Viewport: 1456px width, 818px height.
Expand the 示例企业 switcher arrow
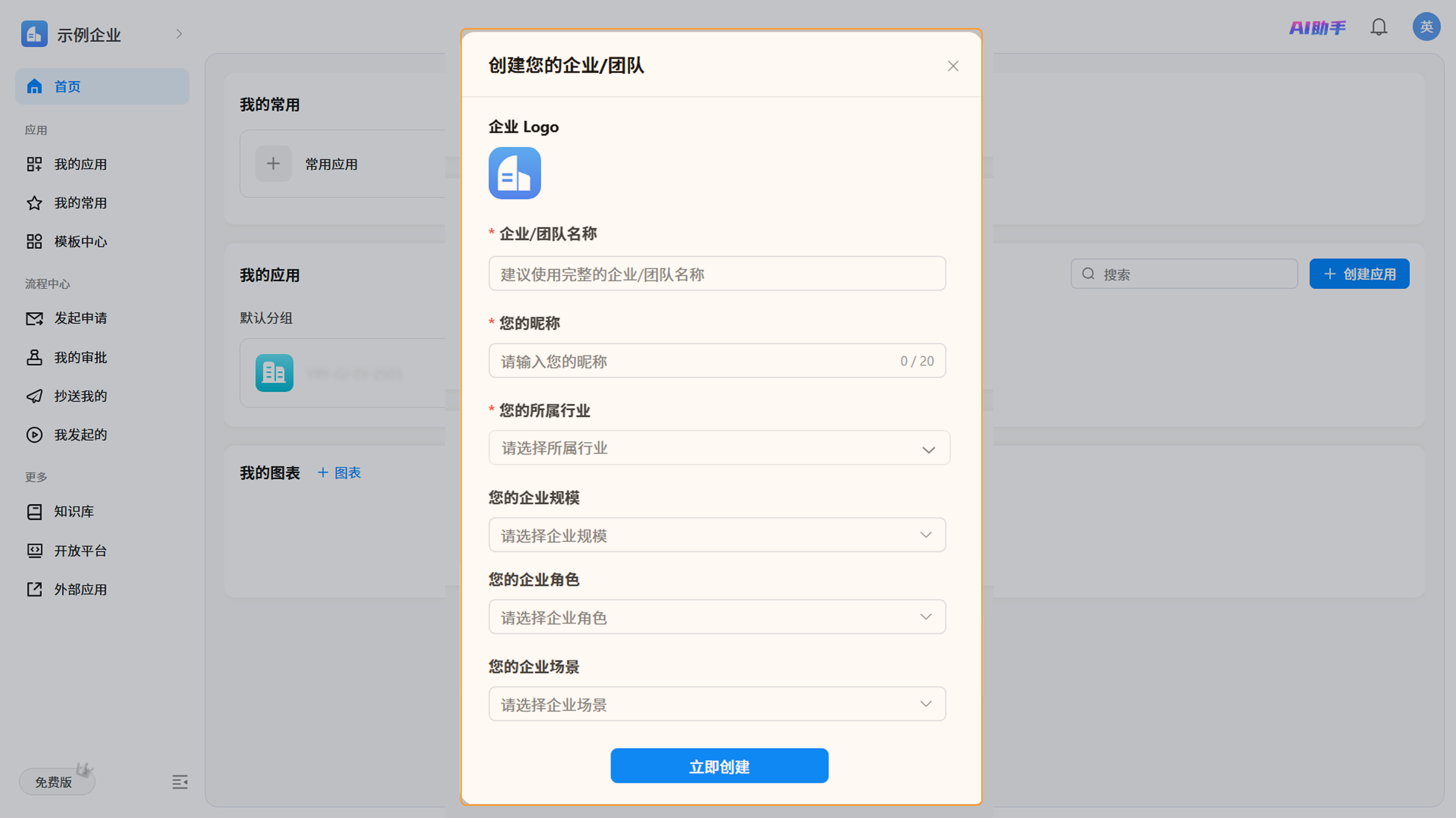179,34
